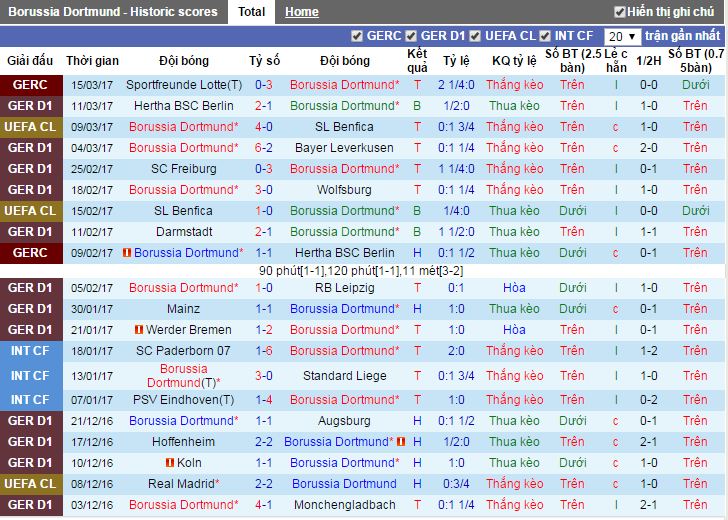The height and width of the screenshot is (520, 728).
Task: Open the Home tab
Action: (302, 12)
